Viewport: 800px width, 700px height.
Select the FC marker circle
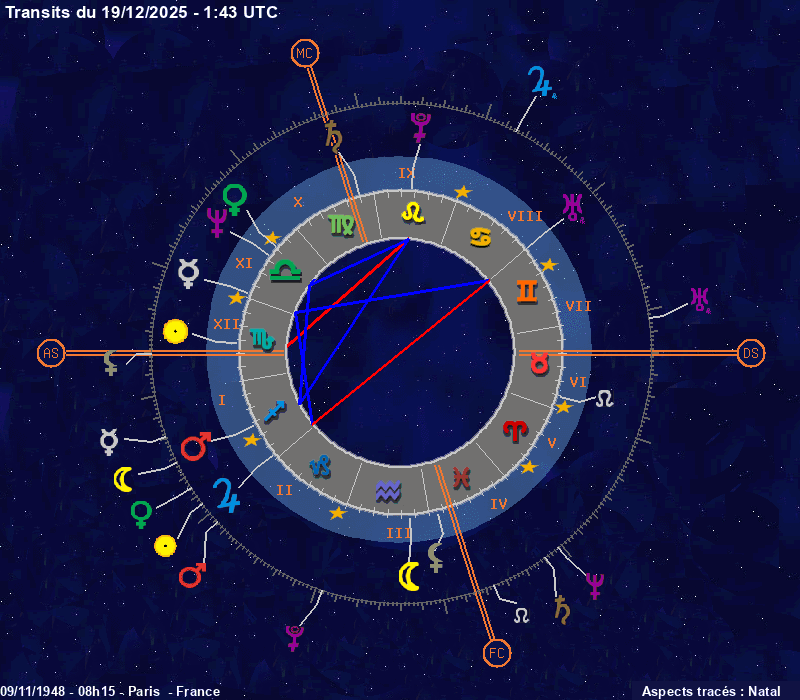(496, 654)
